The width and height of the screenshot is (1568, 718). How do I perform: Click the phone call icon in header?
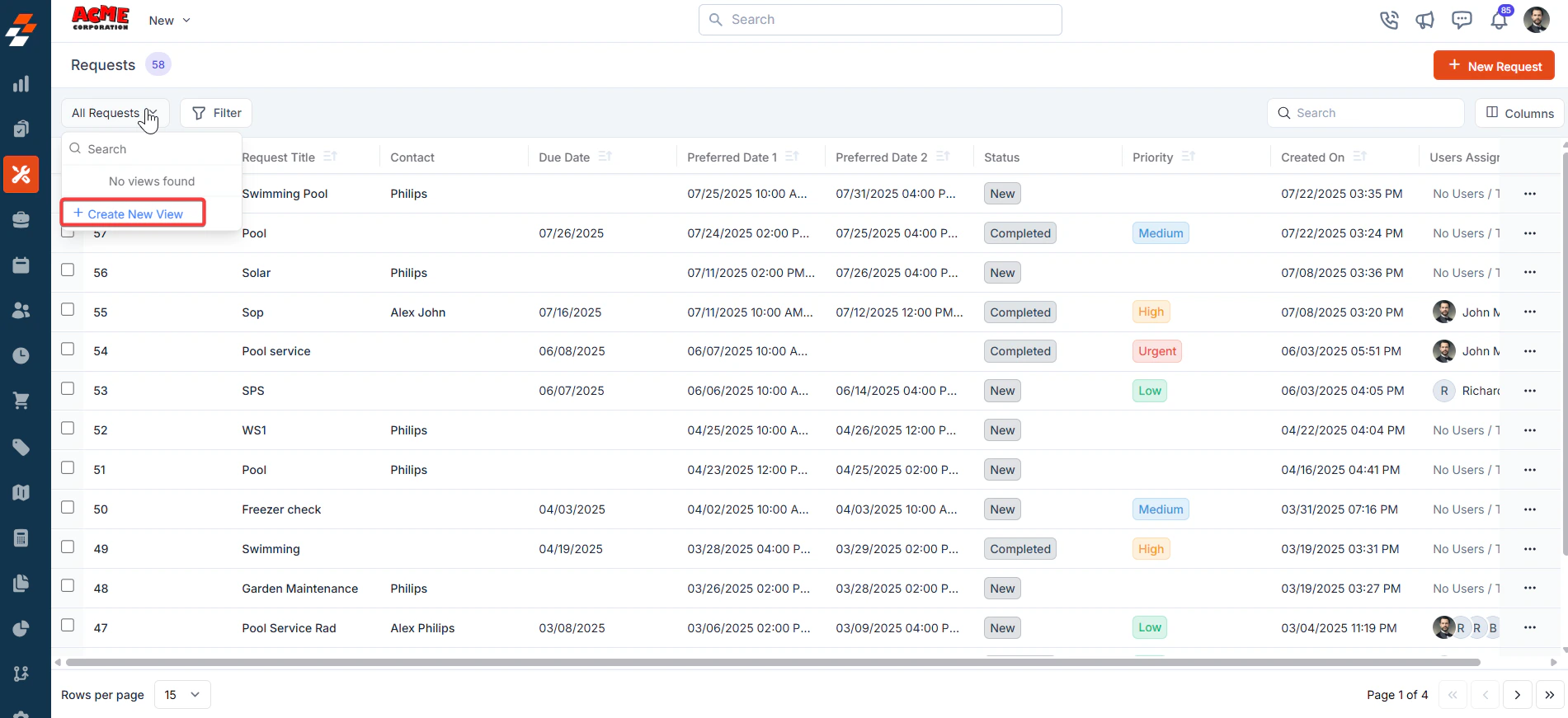1389,20
